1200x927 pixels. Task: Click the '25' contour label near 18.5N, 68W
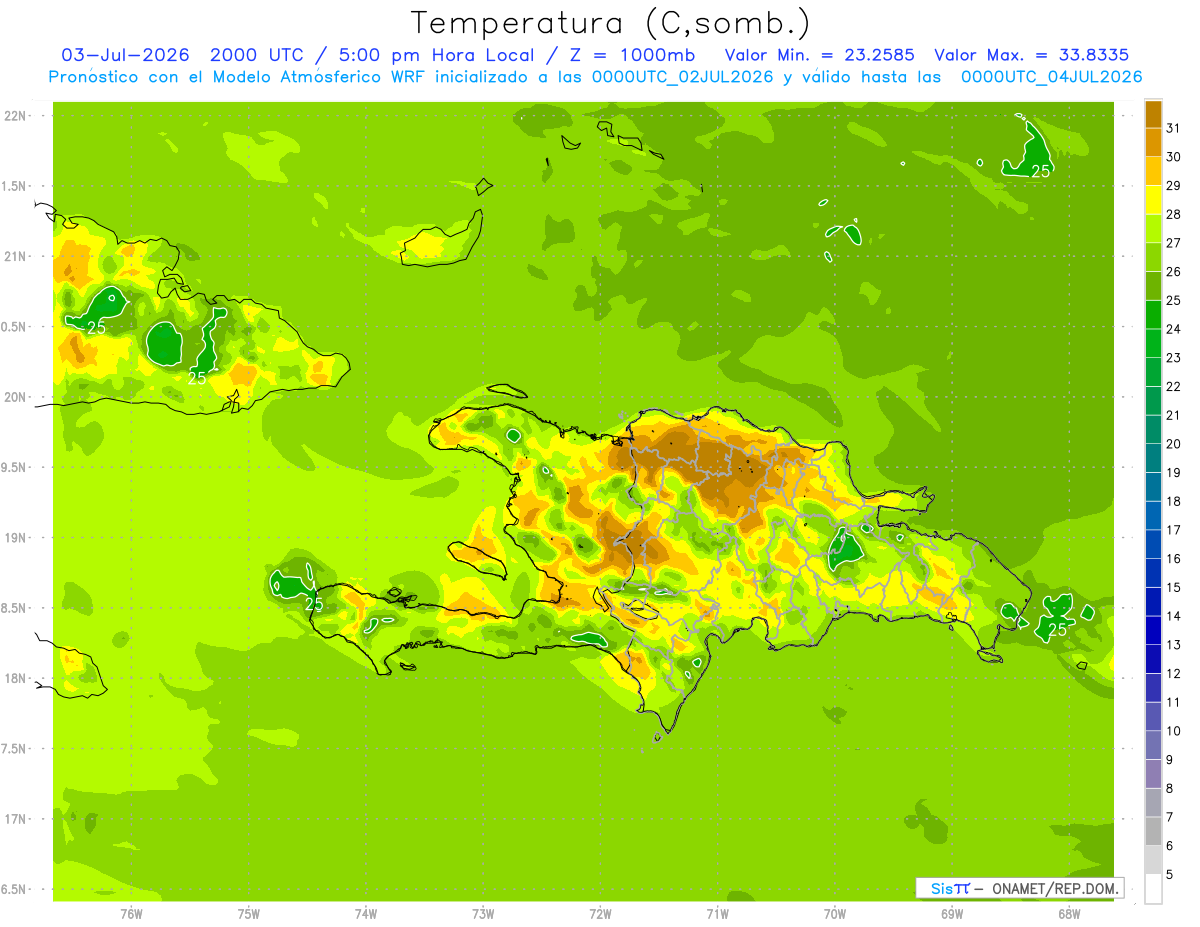[1057, 629]
